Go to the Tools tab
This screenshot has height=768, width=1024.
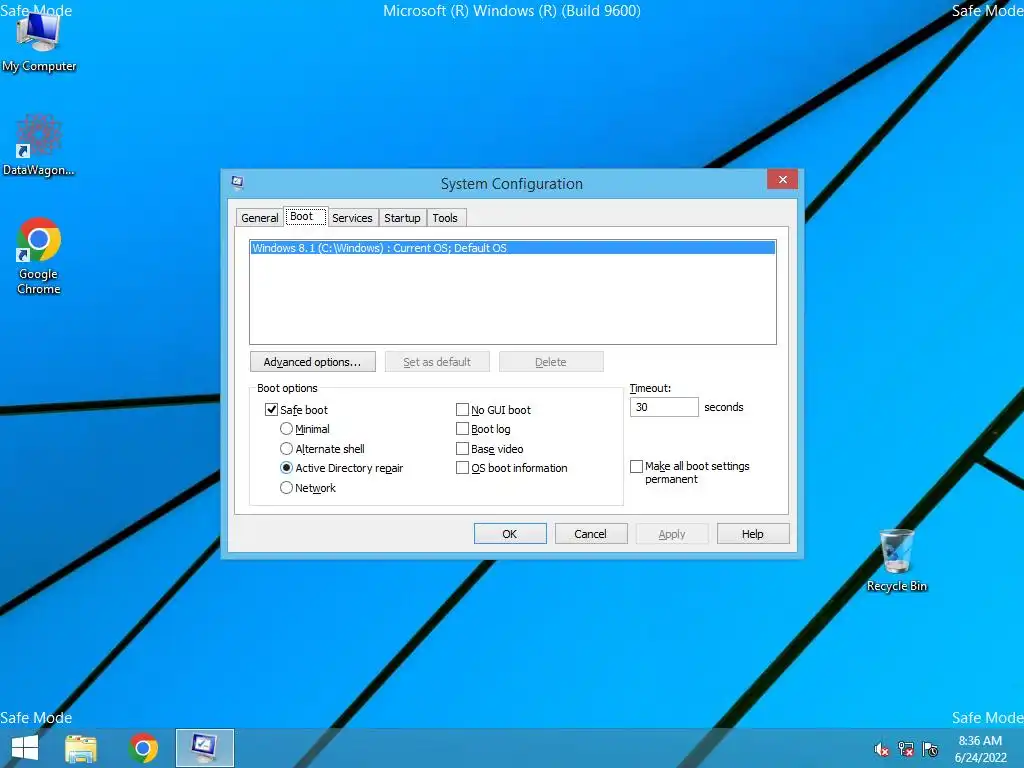tap(445, 218)
